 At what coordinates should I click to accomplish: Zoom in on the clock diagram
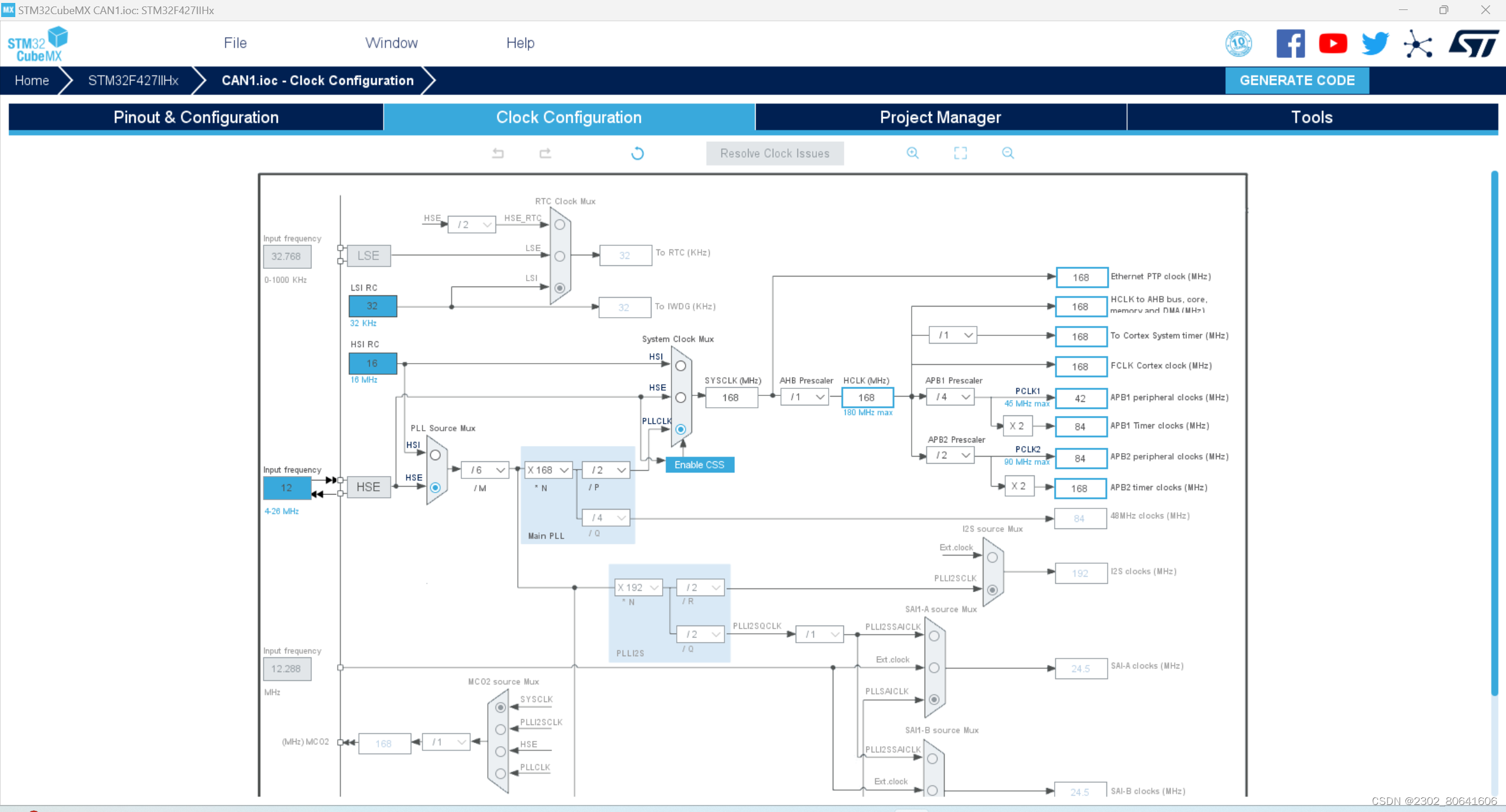pyautogui.click(x=912, y=153)
